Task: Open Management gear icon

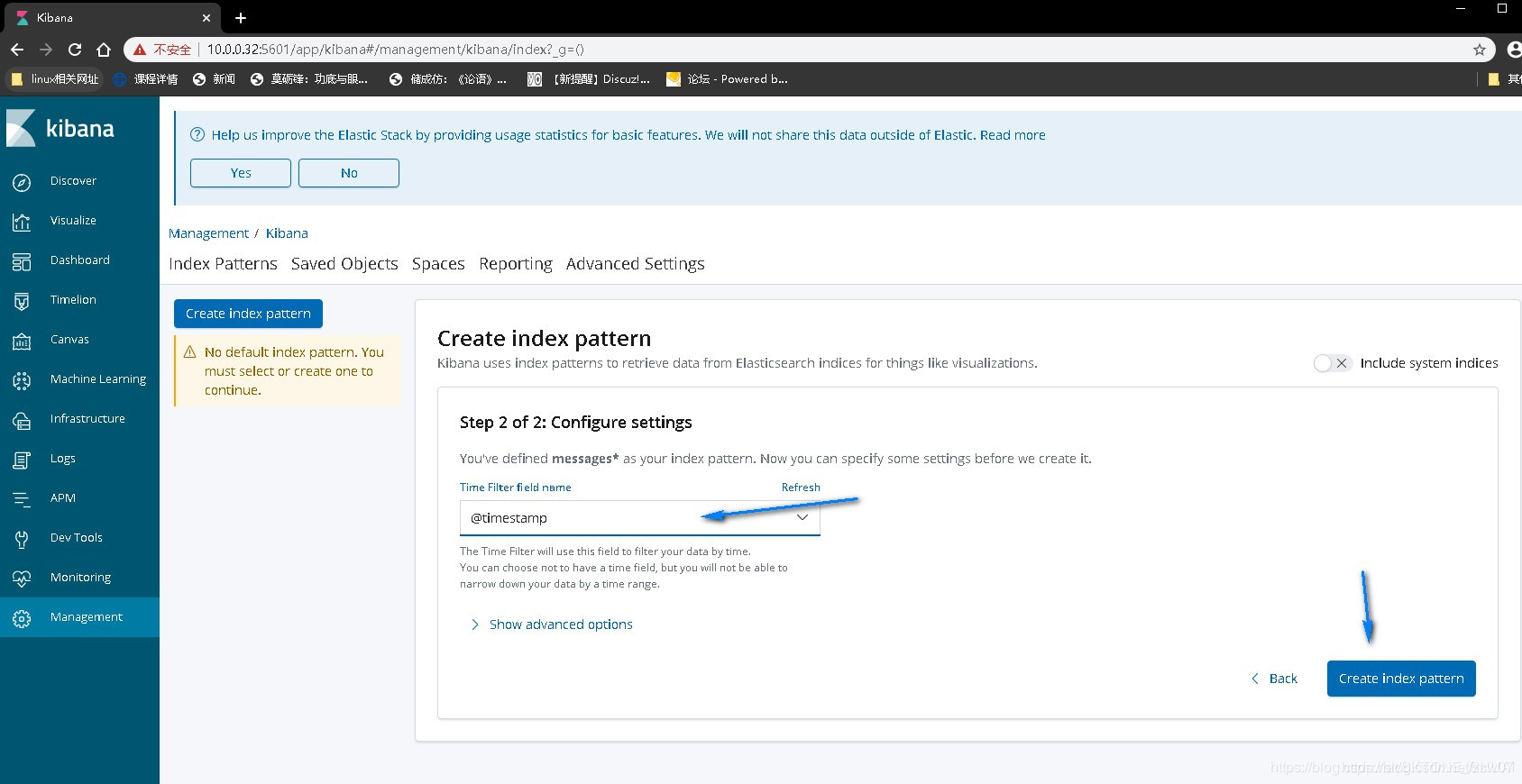Action: click(22, 618)
